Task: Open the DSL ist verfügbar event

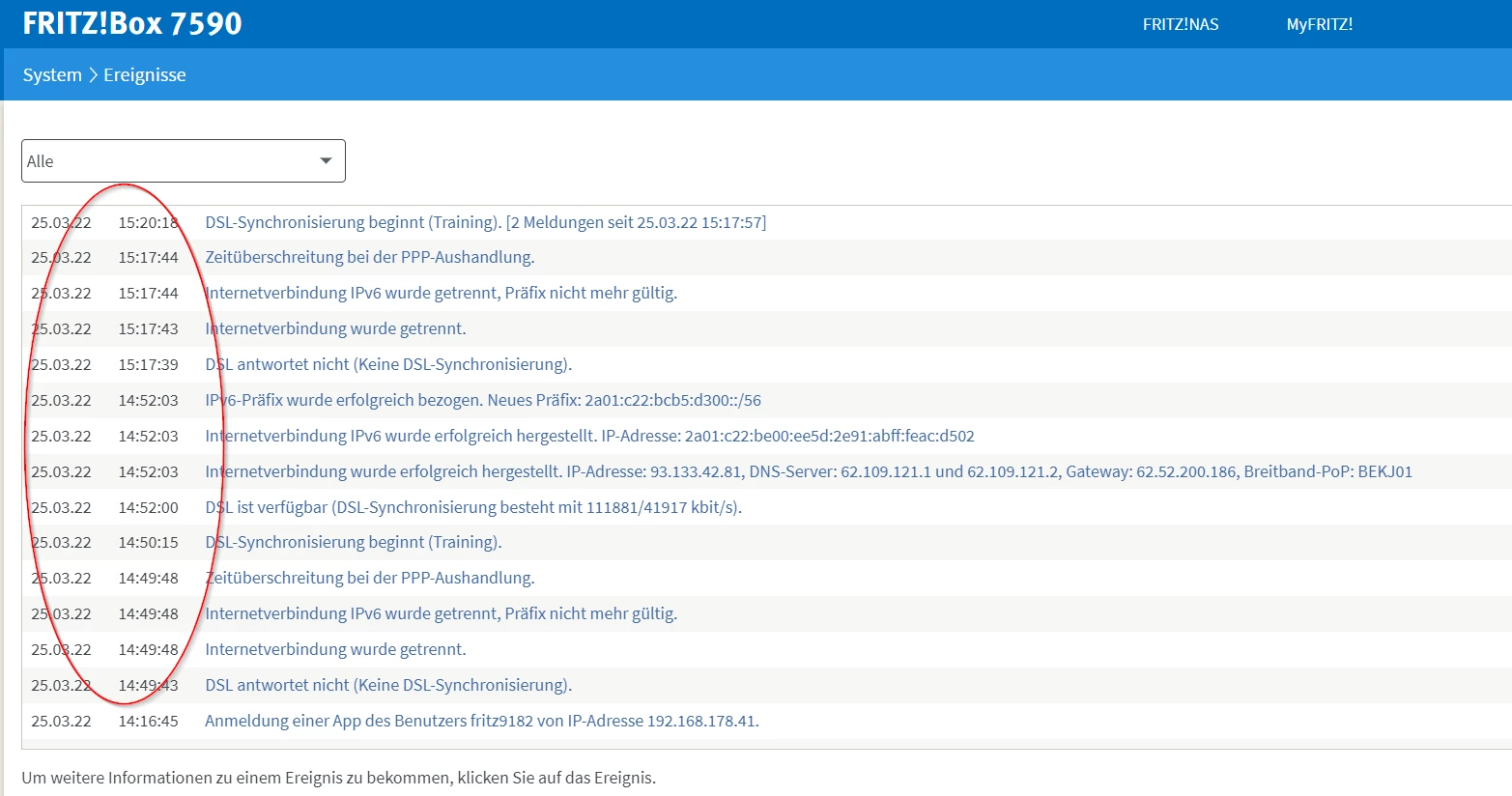Action: click(473, 507)
